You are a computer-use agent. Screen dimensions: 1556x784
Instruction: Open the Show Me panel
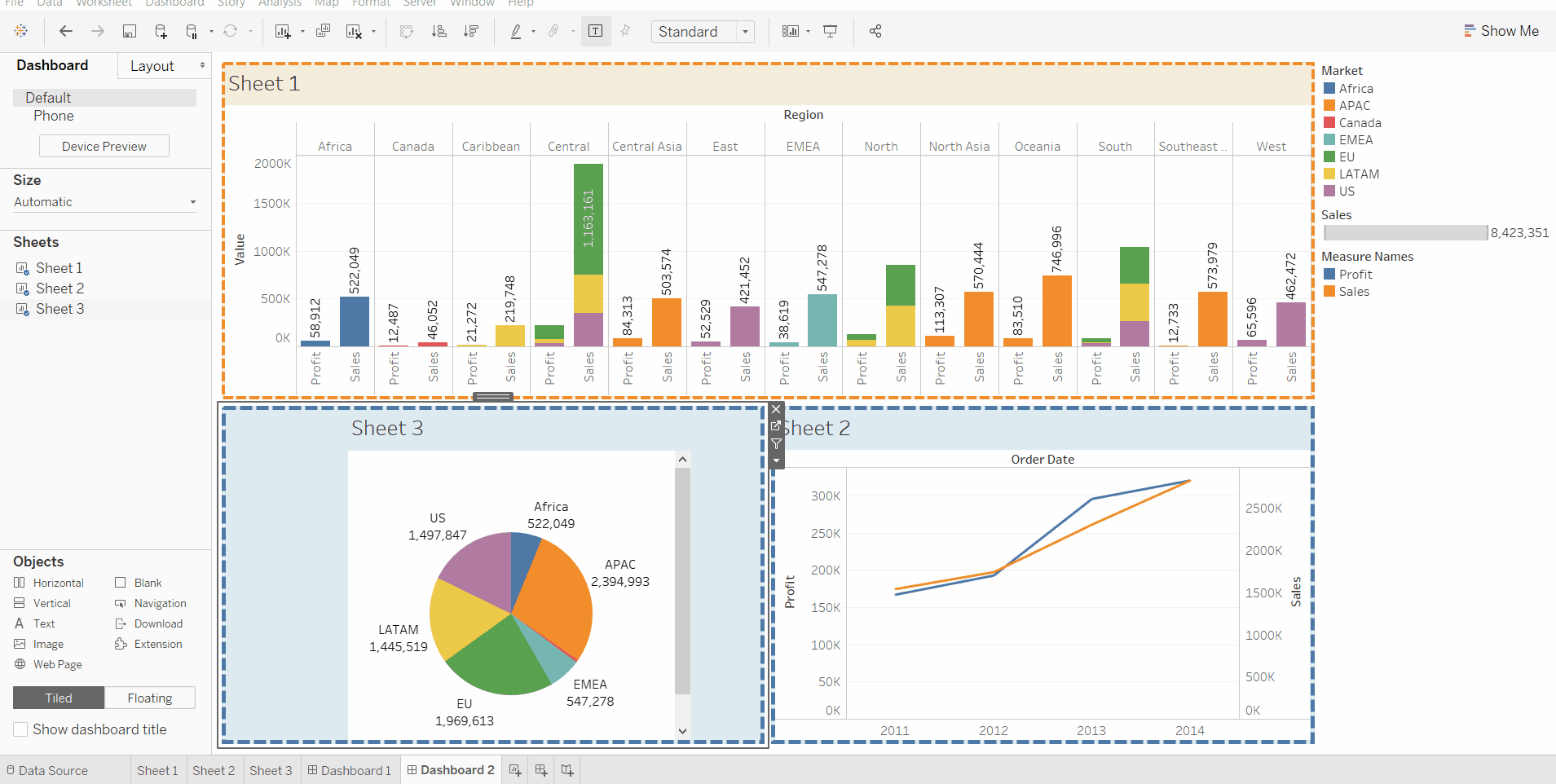(x=1501, y=30)
